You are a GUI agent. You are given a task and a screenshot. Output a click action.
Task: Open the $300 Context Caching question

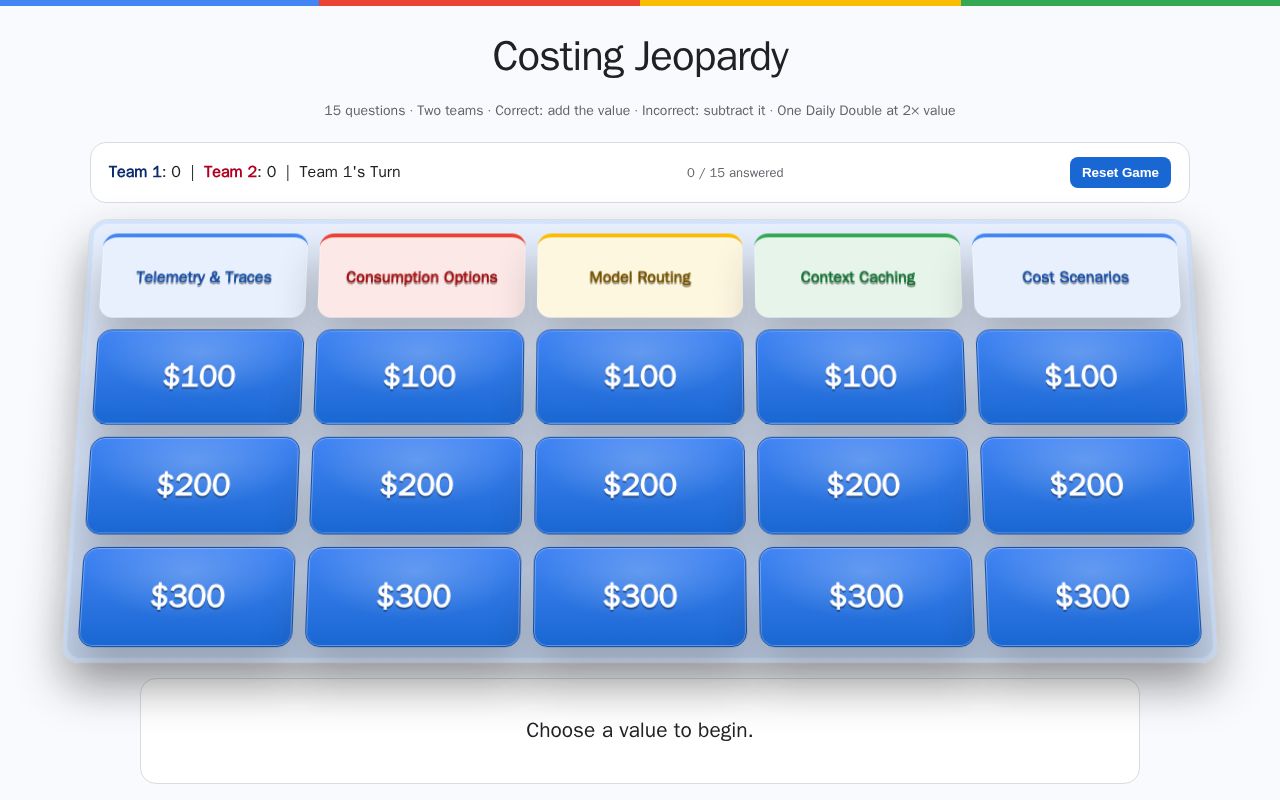click(867, 596)
